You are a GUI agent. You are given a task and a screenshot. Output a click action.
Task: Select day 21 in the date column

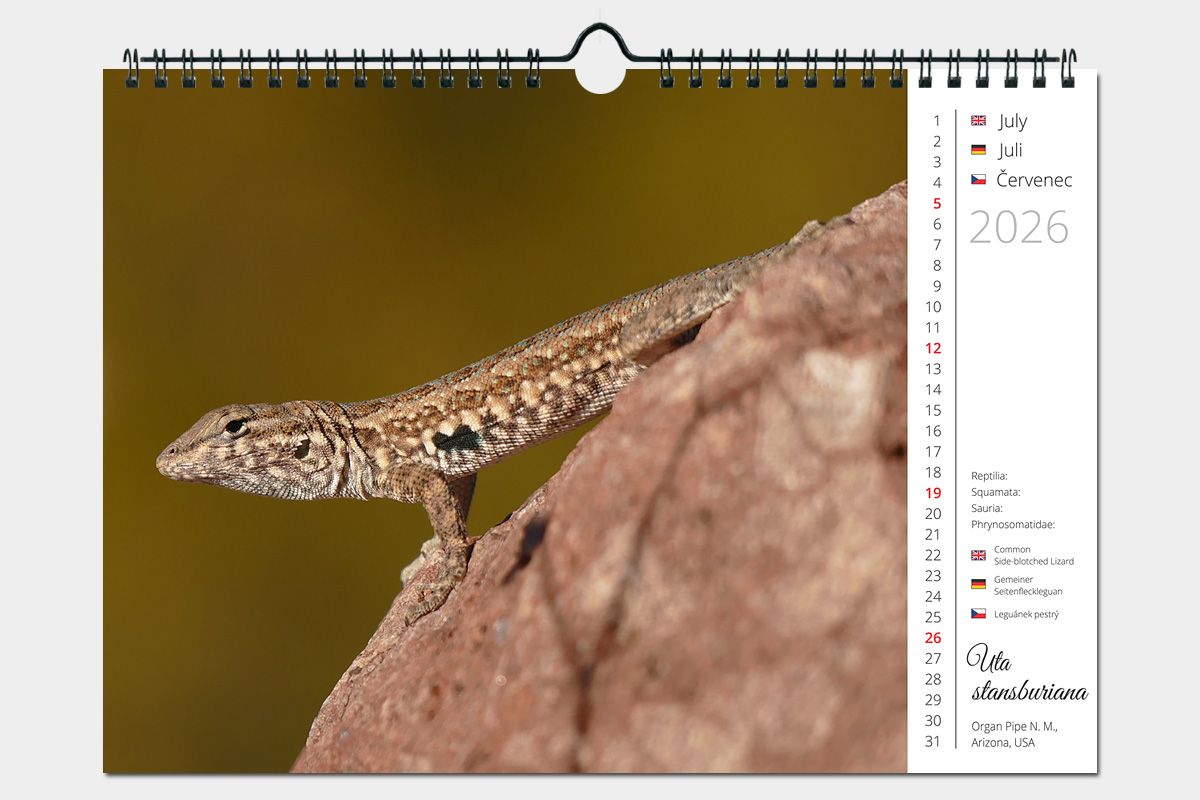(933, 534)
